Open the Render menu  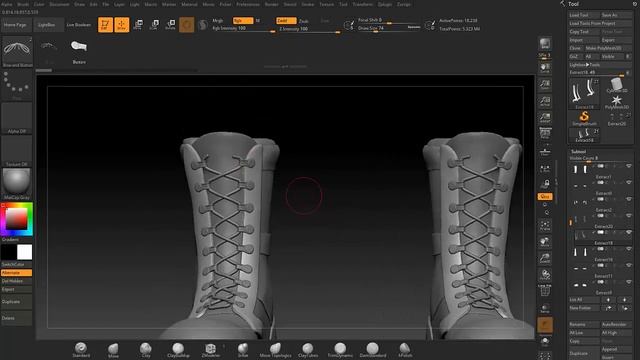coord(271,4)
